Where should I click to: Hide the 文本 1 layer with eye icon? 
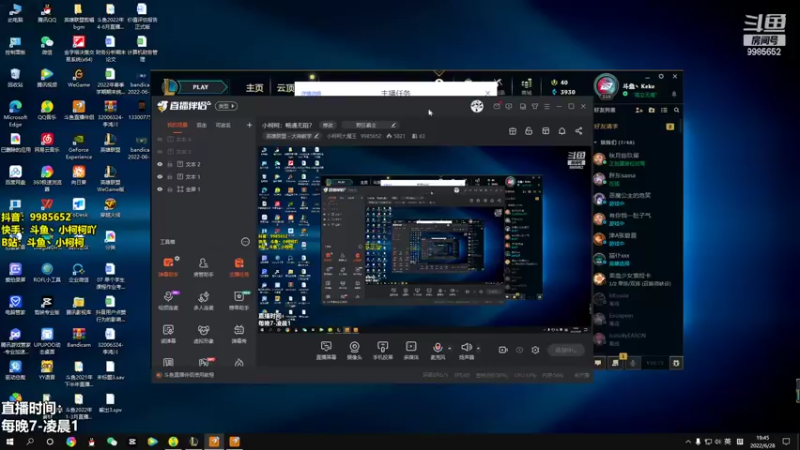[x=160, y=177]
